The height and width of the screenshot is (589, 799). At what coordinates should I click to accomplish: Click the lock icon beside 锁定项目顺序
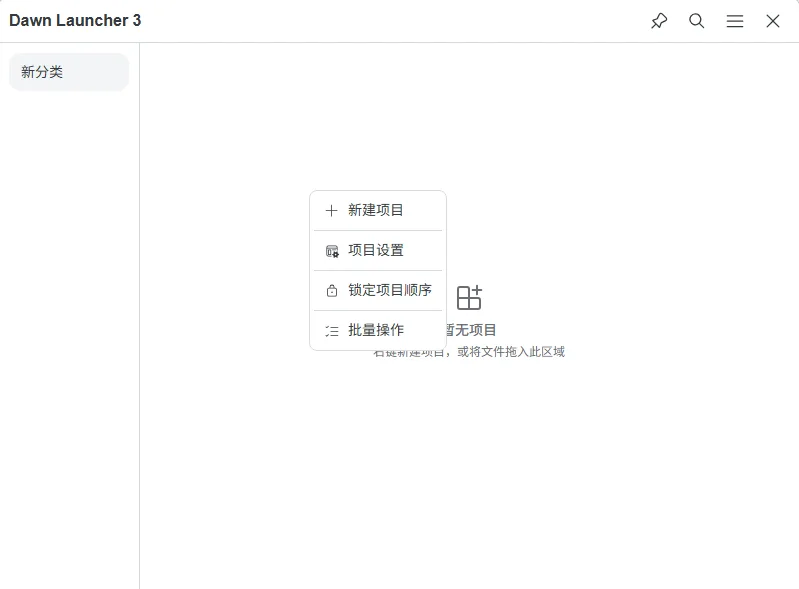[x=332, y=290]
